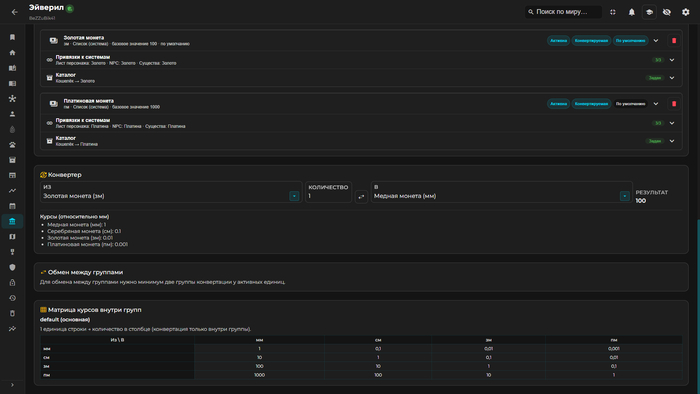This screenshot has height=394, width=700.
Task: Open the map icon in the left sidebar
Action: coord(12,236)
